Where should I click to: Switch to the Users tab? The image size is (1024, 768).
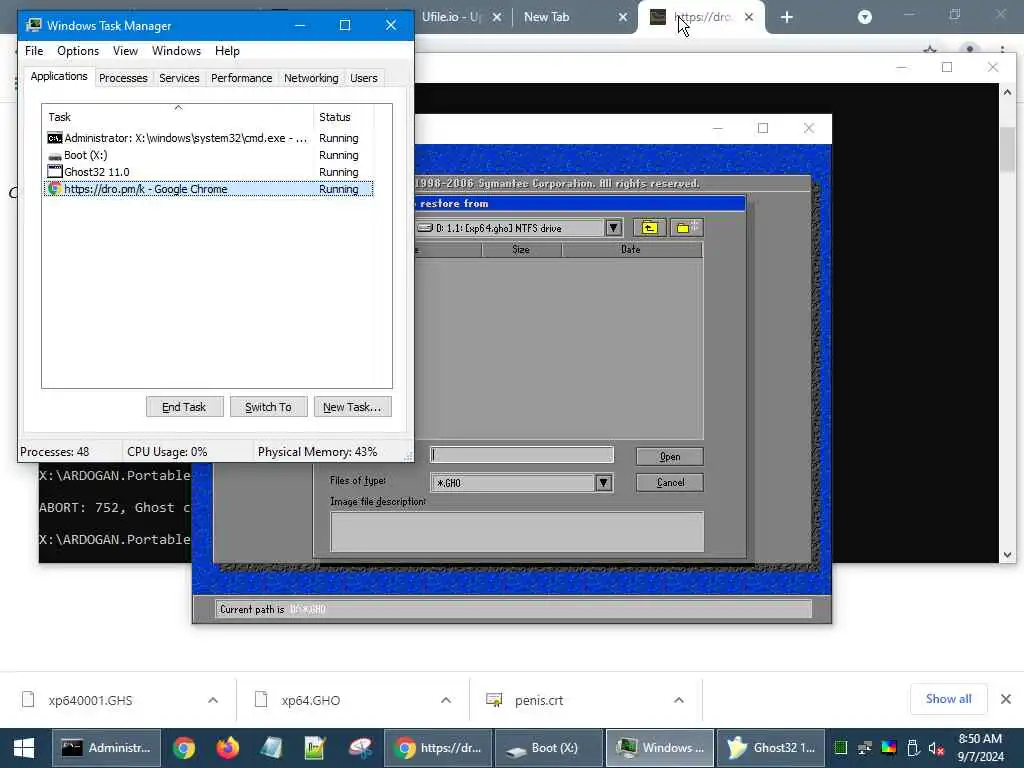click(x=364, y=78)
